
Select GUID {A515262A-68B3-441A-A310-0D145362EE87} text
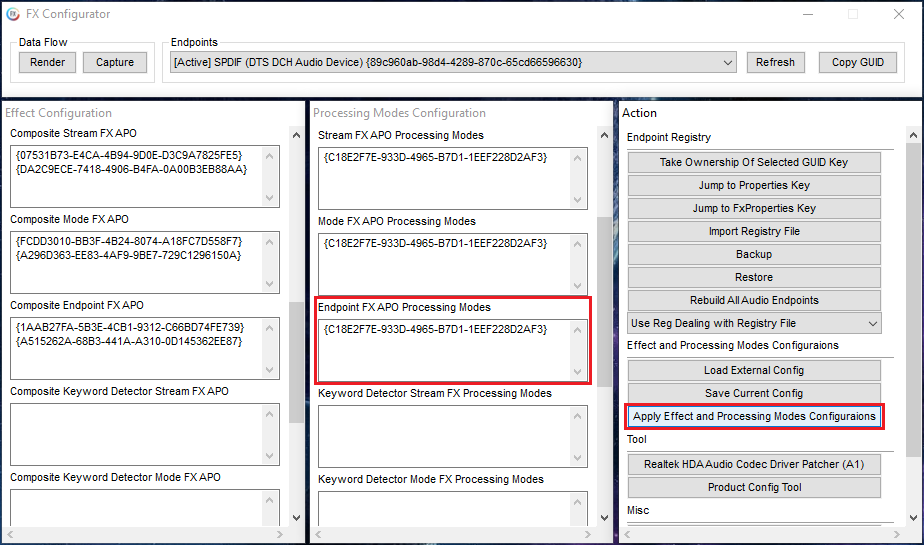129,341
